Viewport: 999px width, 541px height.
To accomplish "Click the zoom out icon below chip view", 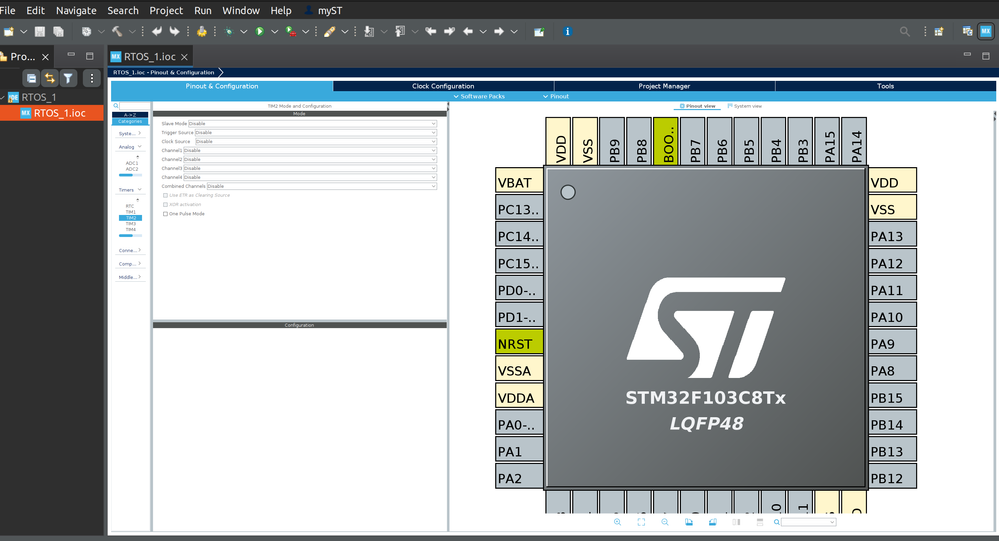I will click(x=665, y=522).
